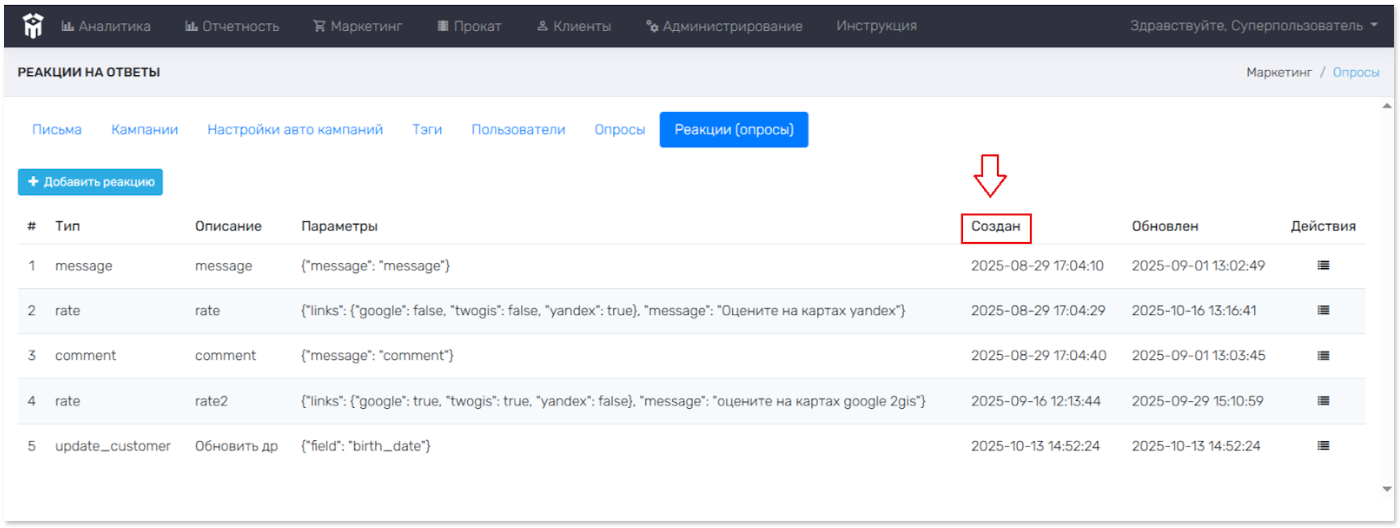1400x528 pixels.
Task: Open the Аналитика menu
Action: coord(106,27)
